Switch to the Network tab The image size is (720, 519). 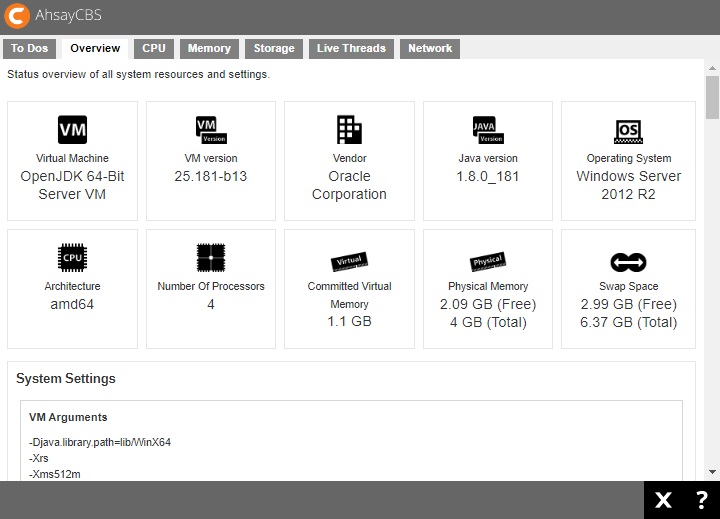[430, 48]
